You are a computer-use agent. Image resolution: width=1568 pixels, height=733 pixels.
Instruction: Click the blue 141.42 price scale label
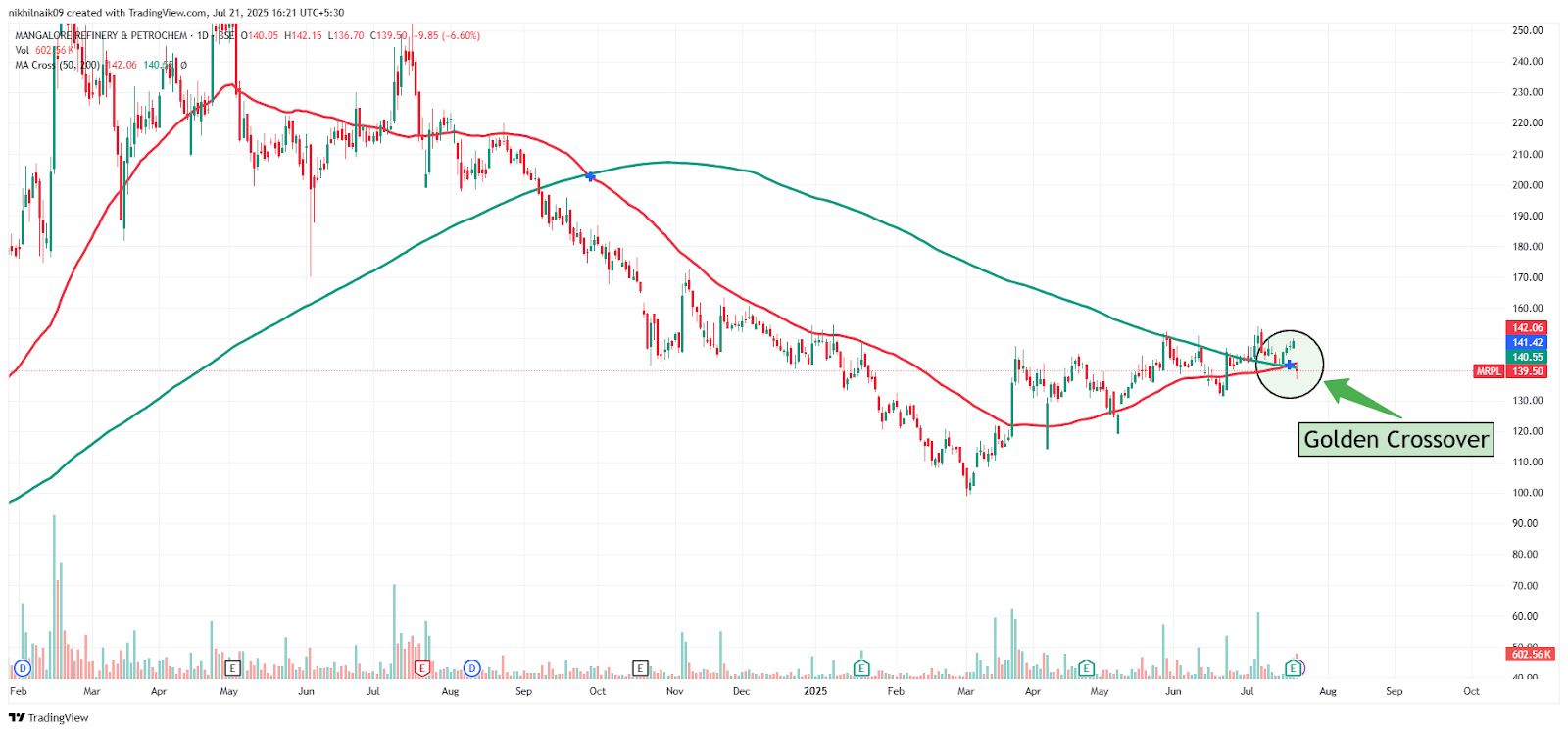[1527, 343]
